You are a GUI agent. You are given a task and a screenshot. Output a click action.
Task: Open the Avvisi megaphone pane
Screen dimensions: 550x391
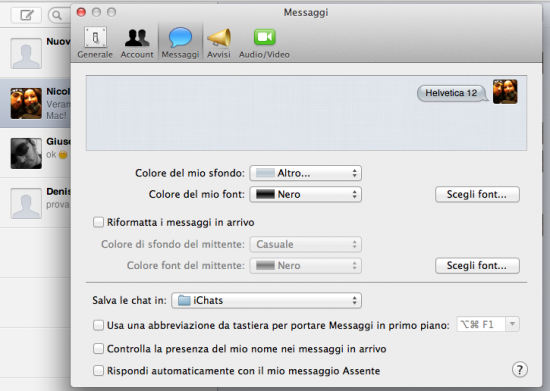point(219,43)
